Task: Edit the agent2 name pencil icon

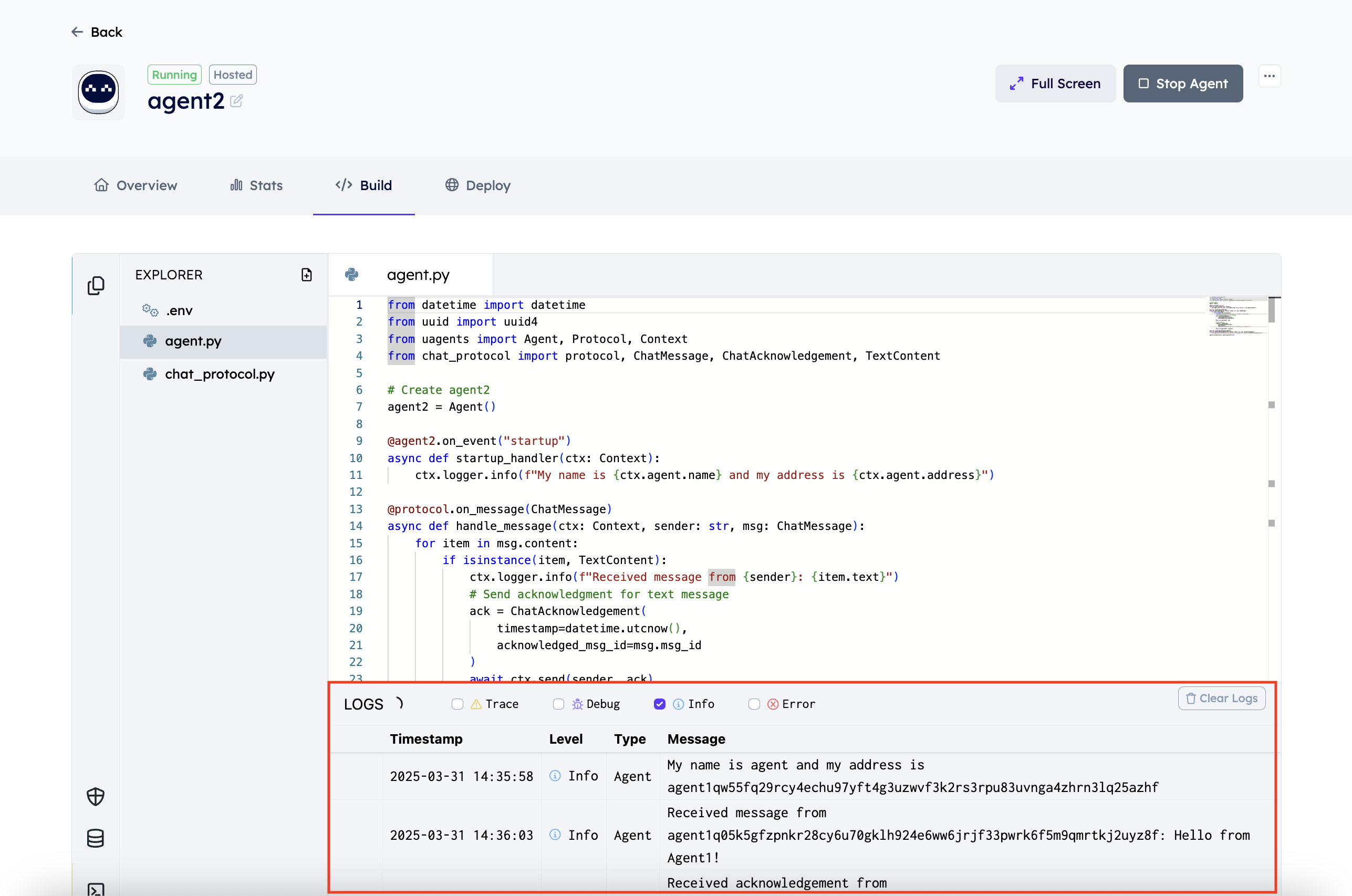Action: 236,101
